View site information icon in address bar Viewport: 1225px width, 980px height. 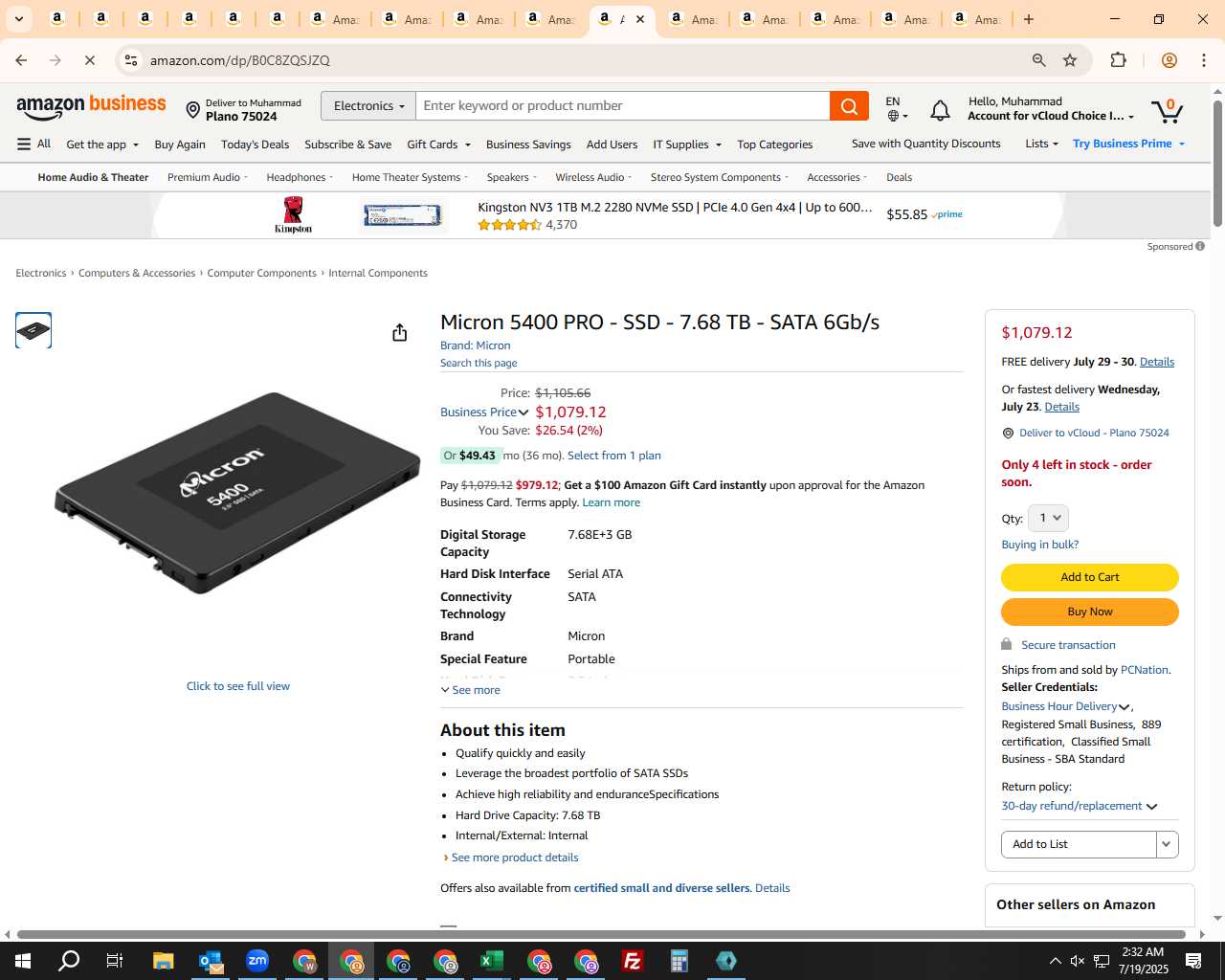point(131,60)
